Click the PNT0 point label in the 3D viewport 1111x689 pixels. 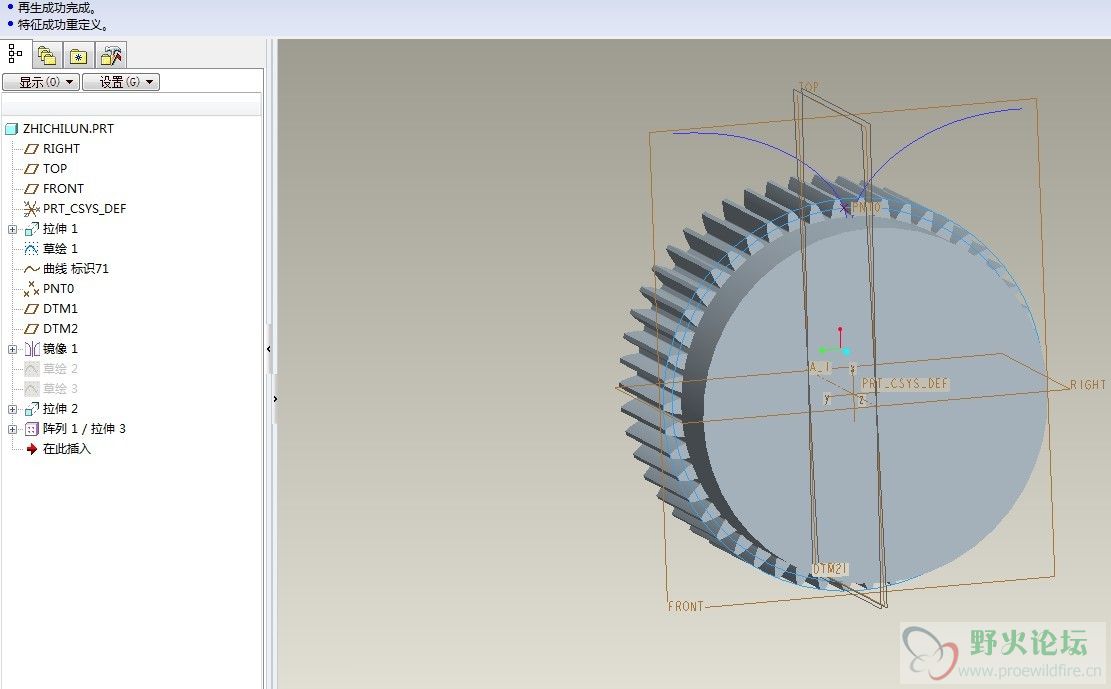[865, 207]
